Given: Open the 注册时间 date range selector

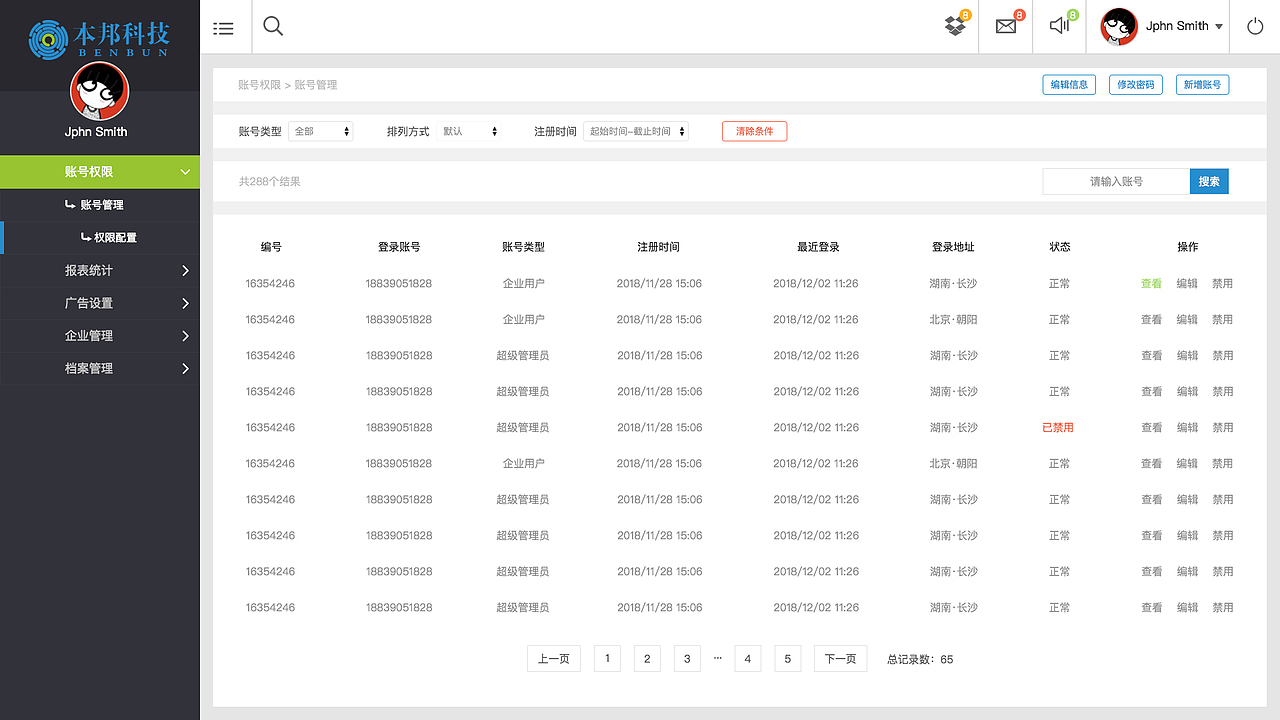Looking at the screenshot, I should tap(636, 131).
